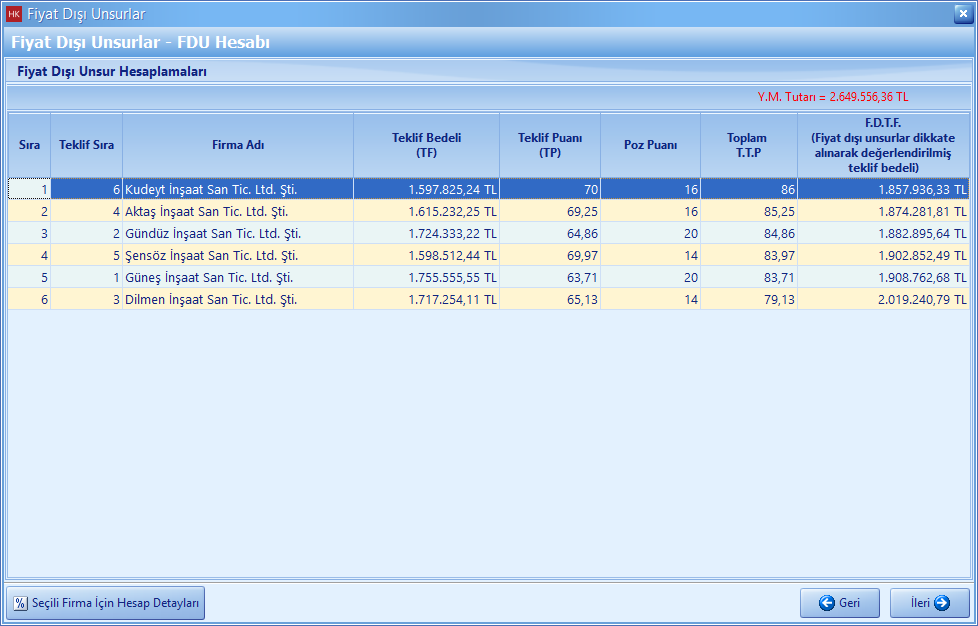Sort by Toplam T.T.P column header
Image resolution: width=978 pixels, height=626 pixels.
(747, 145)
